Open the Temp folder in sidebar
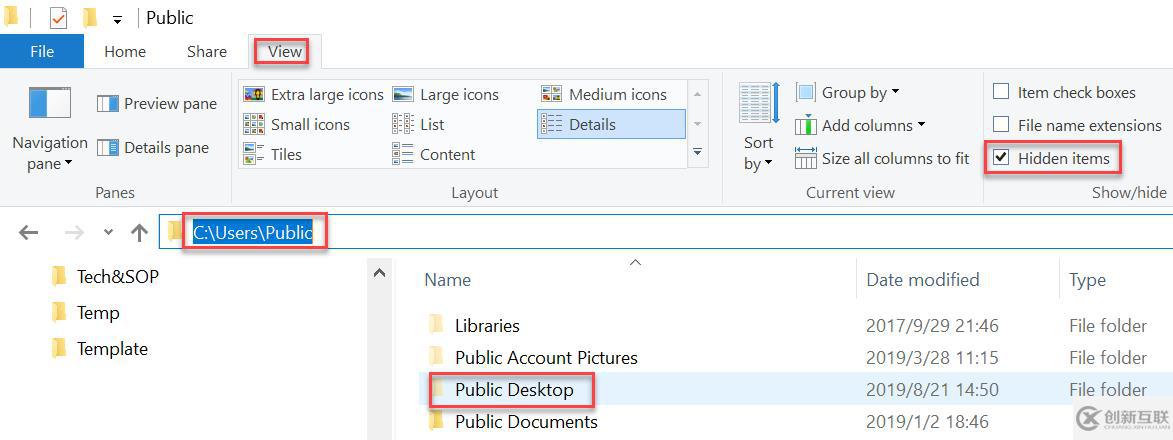Image resolution: width=1173 pixels, height=440 pixels. [98, 312]
